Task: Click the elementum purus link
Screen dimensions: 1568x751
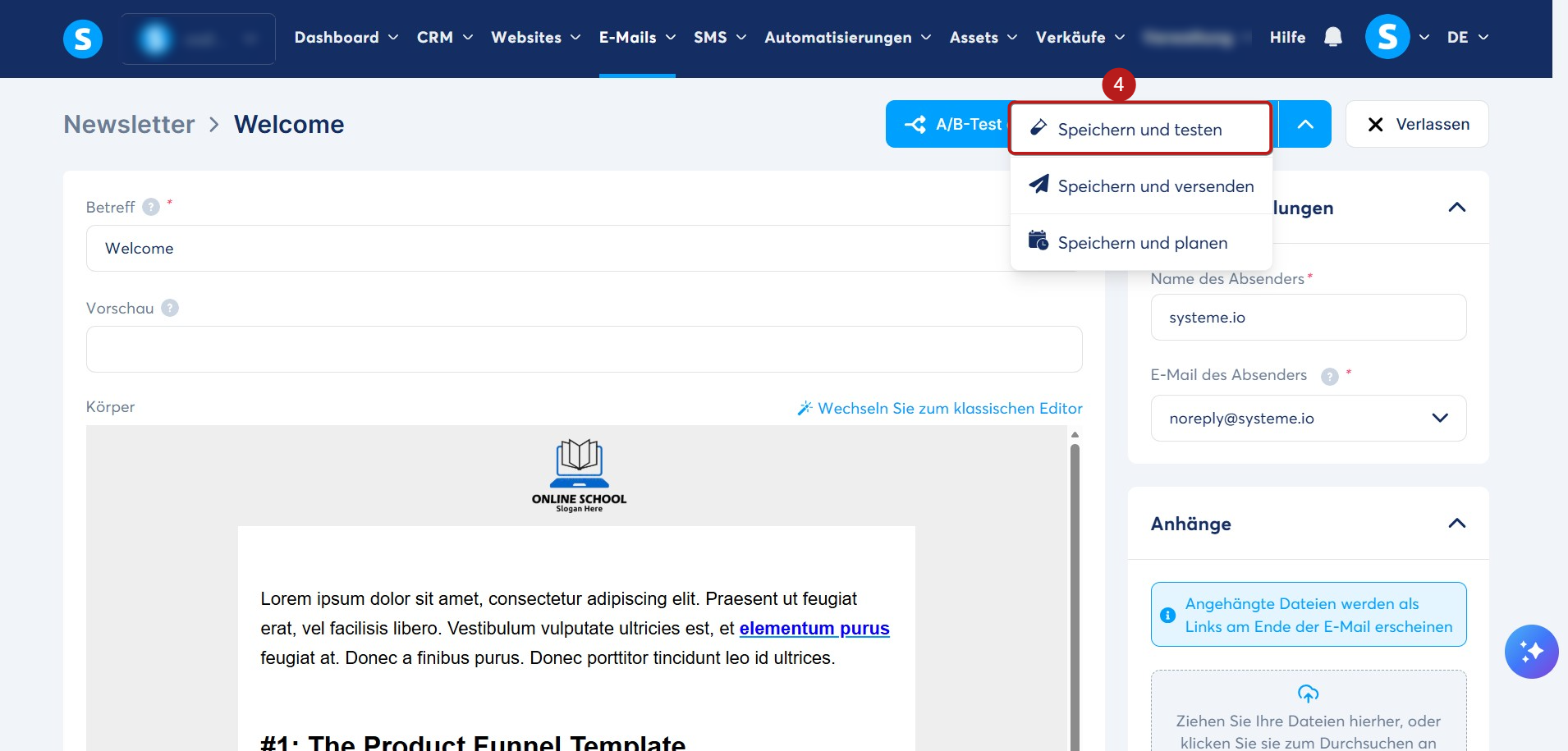Action: [814, 628]
